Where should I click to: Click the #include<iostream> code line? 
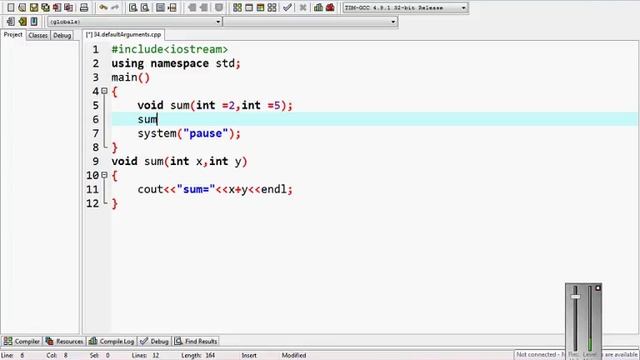click(x=170, y=49)
